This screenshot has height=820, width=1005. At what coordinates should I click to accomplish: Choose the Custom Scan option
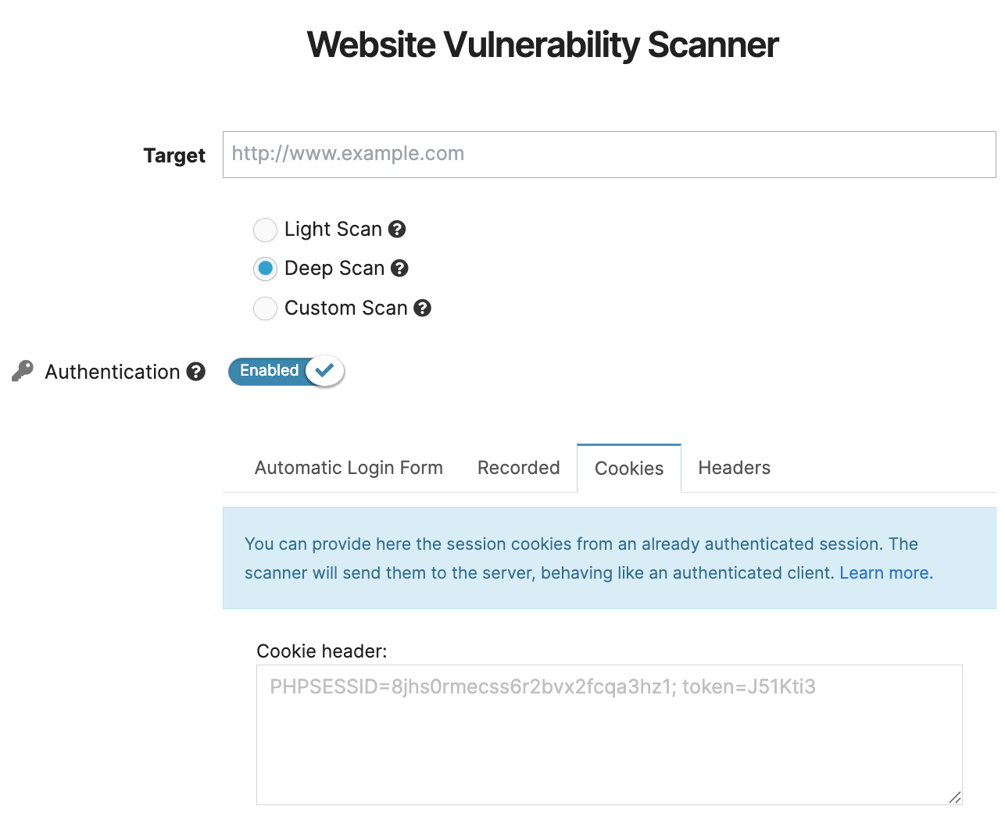tap(265, 308)
